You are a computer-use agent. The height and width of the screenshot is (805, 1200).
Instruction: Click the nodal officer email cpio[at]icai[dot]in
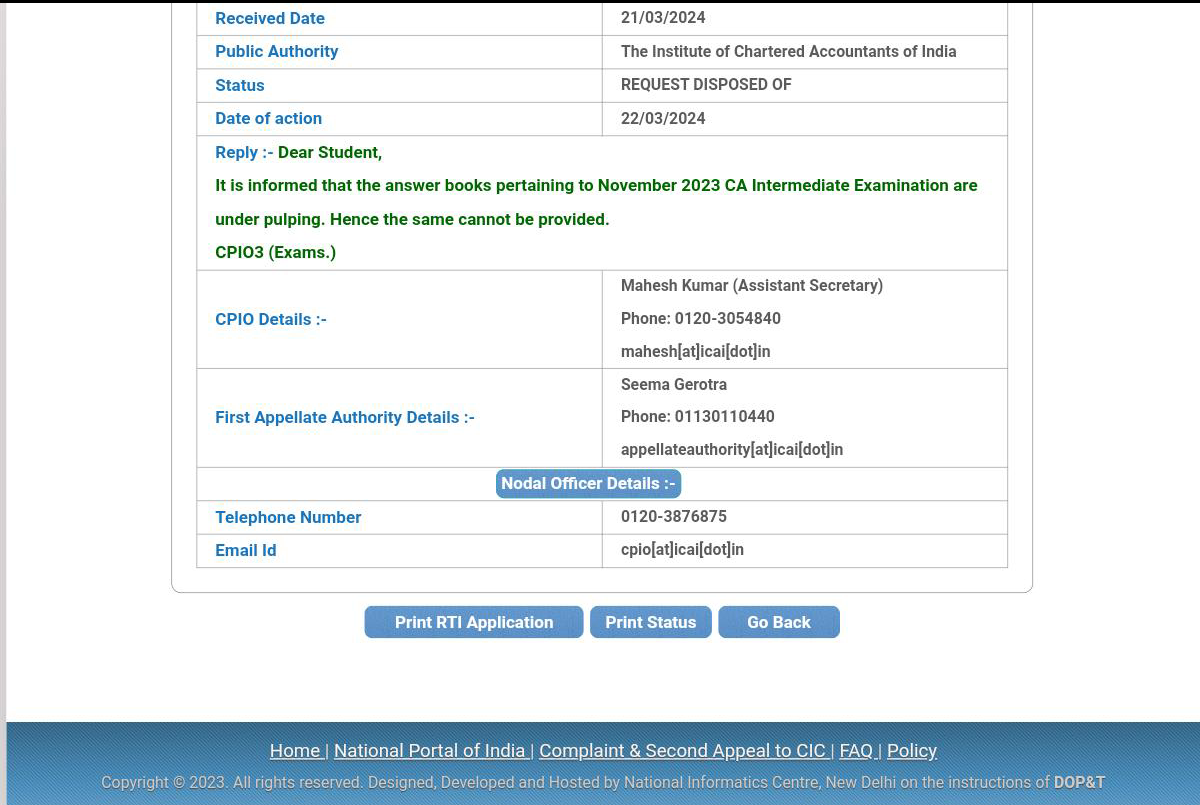[x=682, y=549]
